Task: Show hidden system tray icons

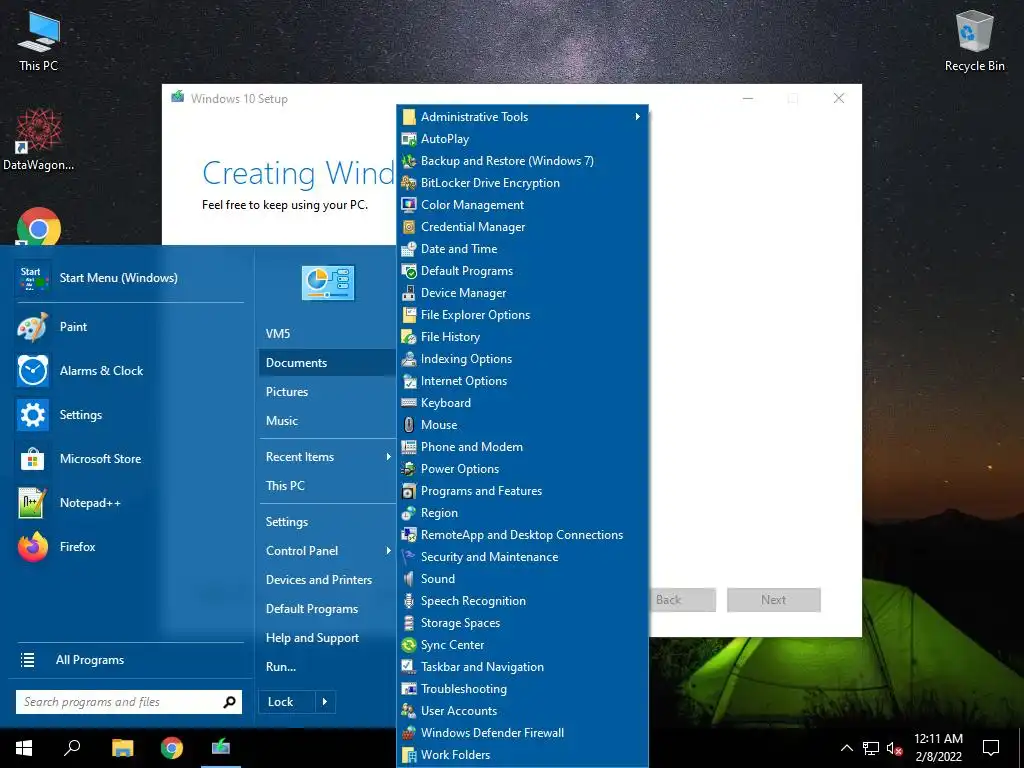Action: 846,748
